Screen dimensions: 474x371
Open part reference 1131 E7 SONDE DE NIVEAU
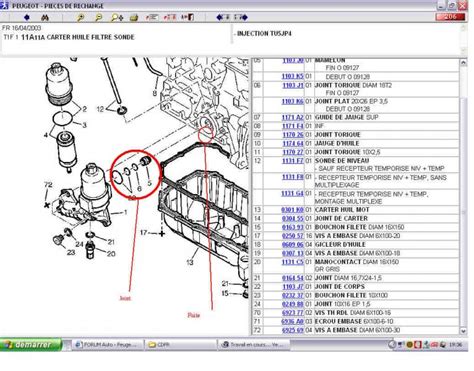coord(293,161)
